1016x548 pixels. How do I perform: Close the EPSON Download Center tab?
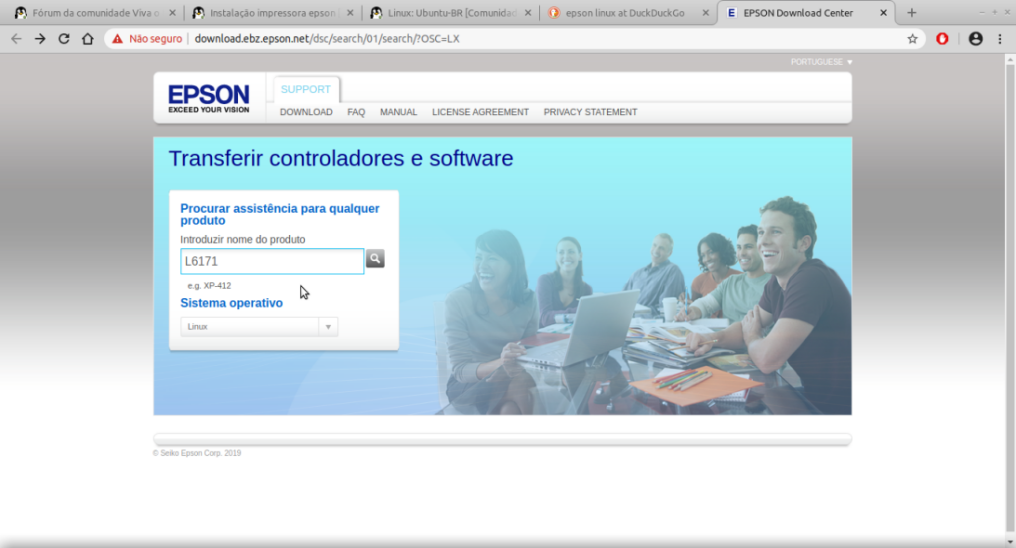pyautogui.click(x=883, y=12)
